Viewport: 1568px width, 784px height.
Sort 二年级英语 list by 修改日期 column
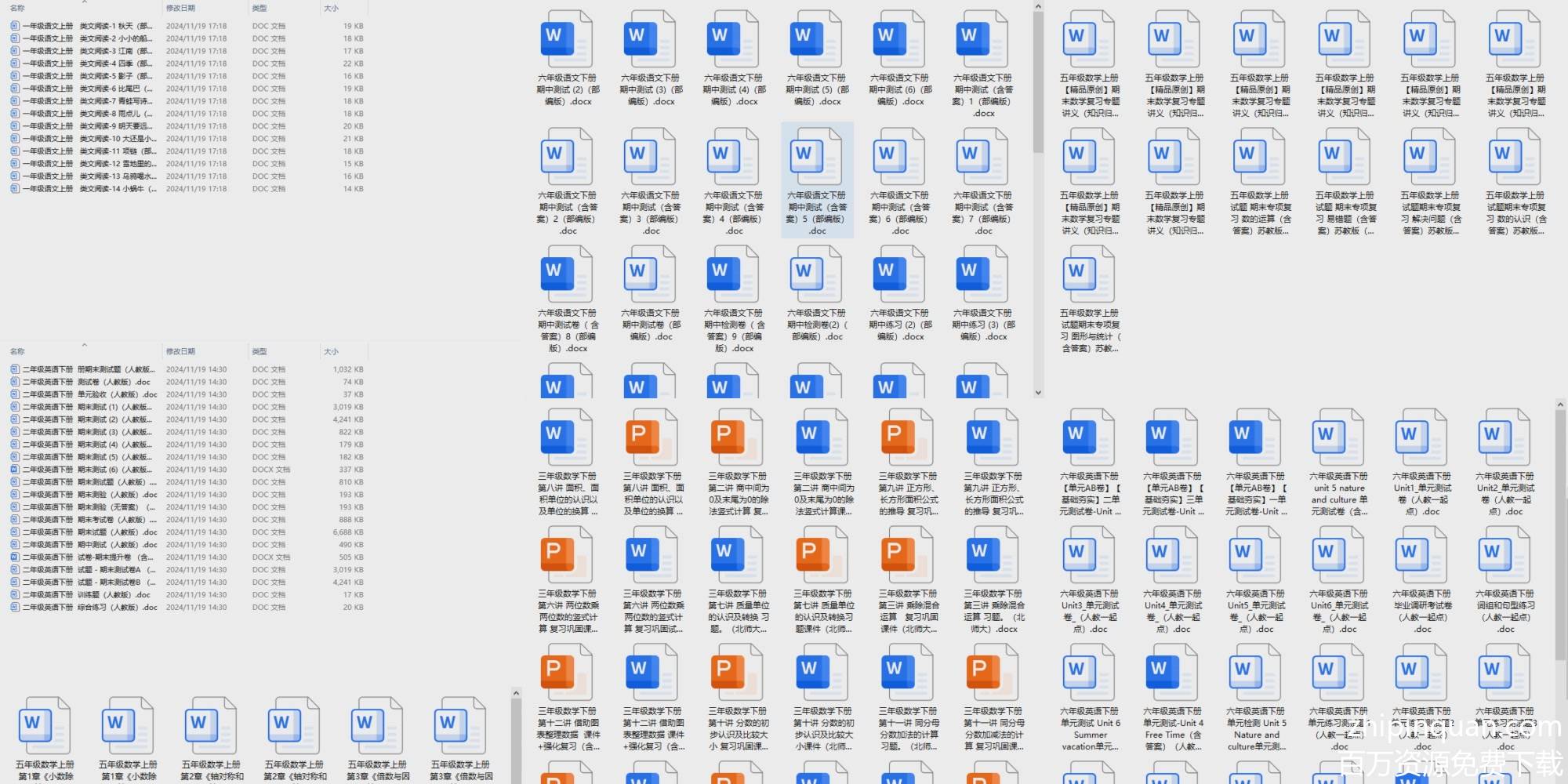(x=180, y=352)
